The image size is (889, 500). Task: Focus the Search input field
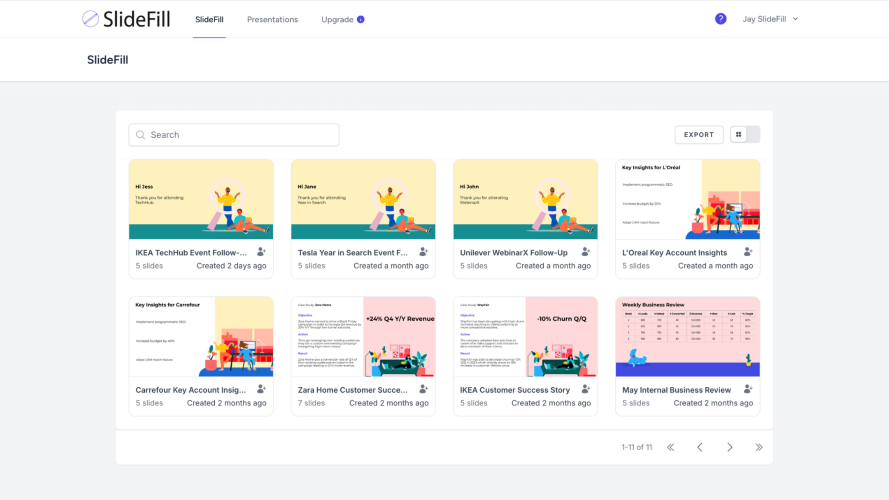click(234, 135)
